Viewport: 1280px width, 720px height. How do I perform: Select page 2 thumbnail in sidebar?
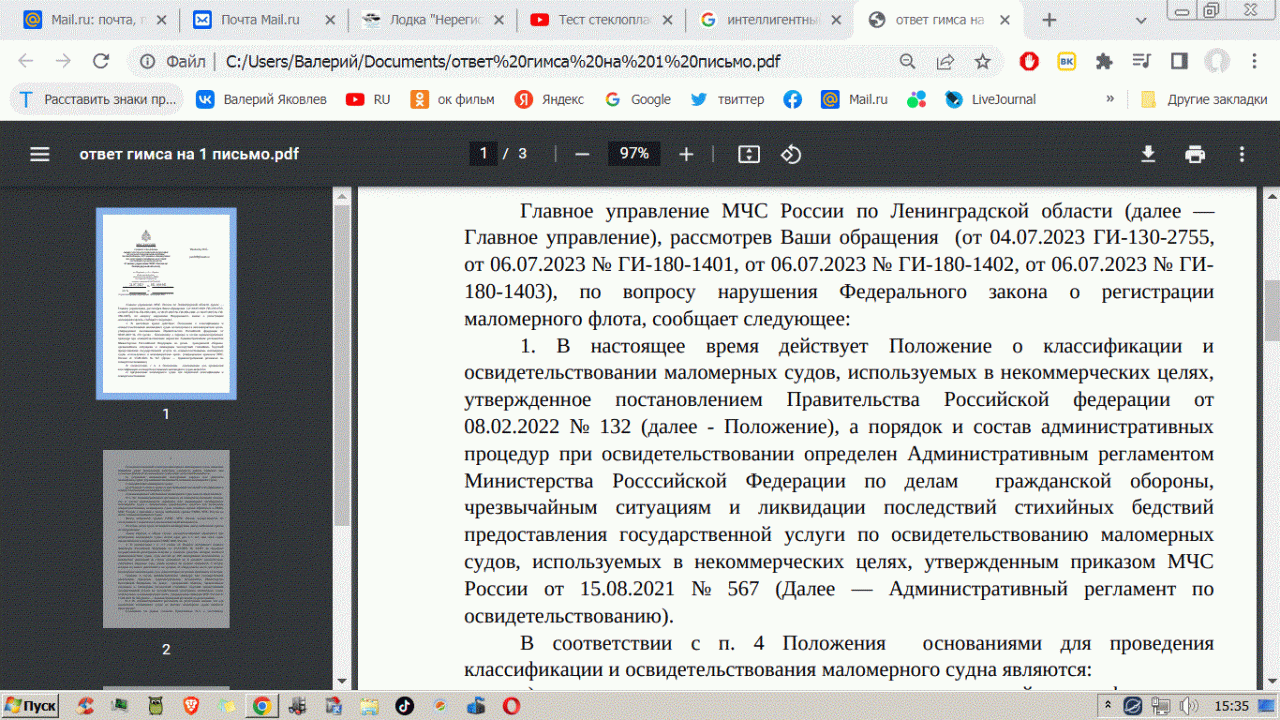click(x=166, y=539)
